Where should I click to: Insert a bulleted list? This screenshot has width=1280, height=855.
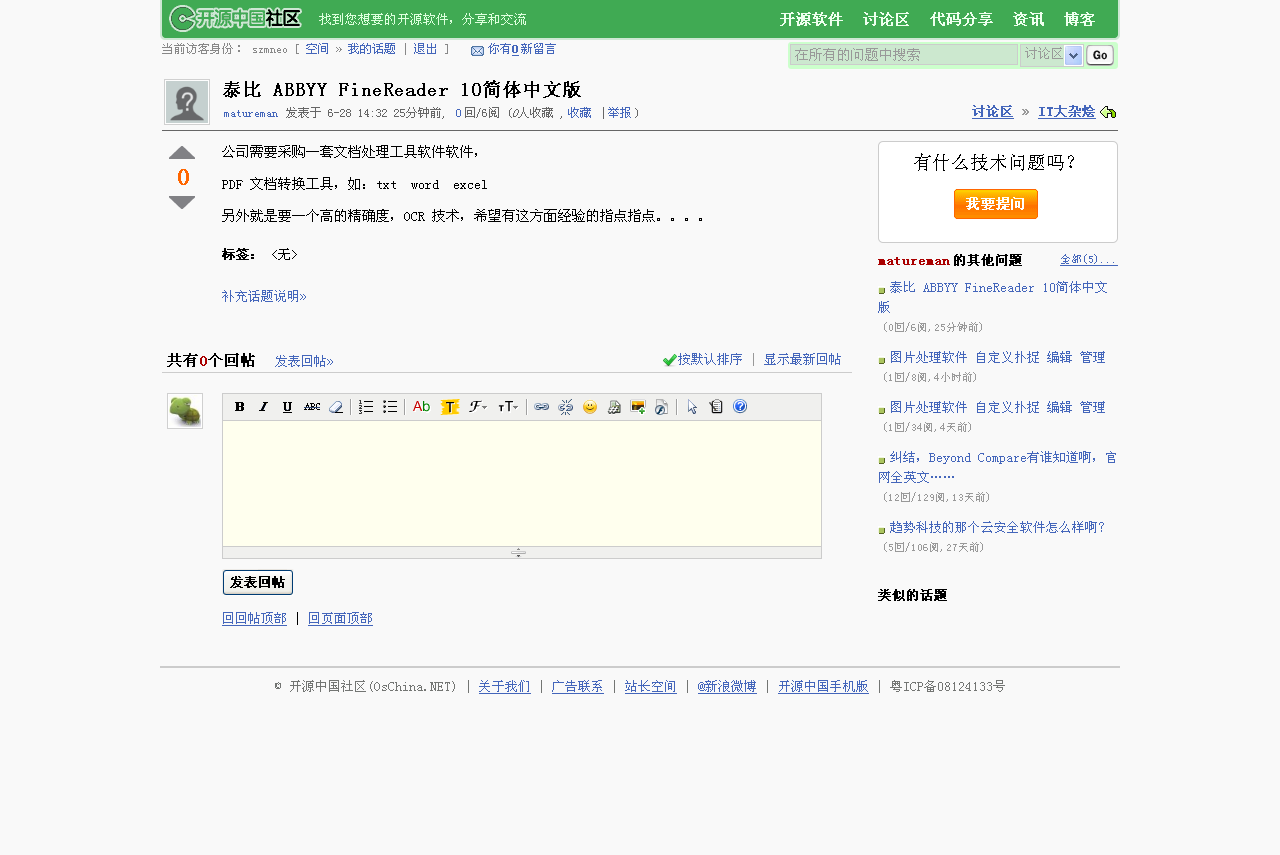tap(390, 407)
